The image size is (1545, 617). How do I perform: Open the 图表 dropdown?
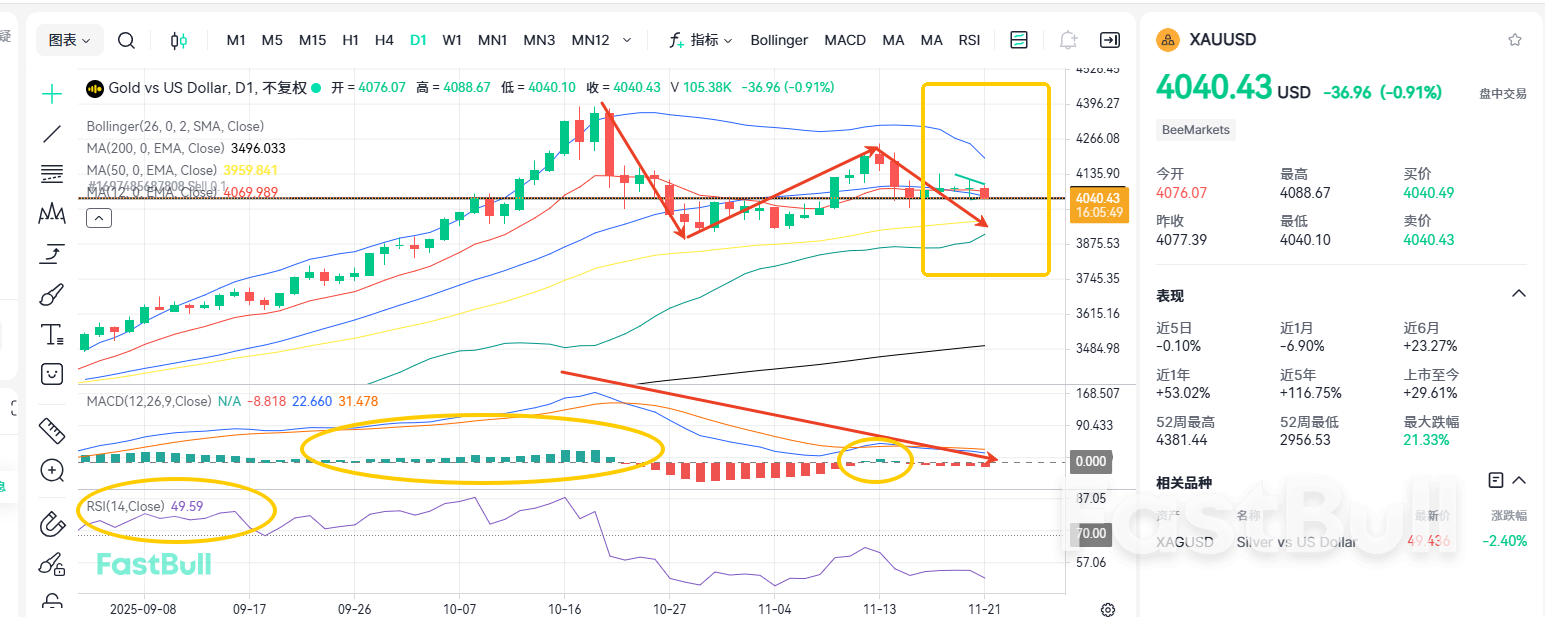click(x=70, y=40)
